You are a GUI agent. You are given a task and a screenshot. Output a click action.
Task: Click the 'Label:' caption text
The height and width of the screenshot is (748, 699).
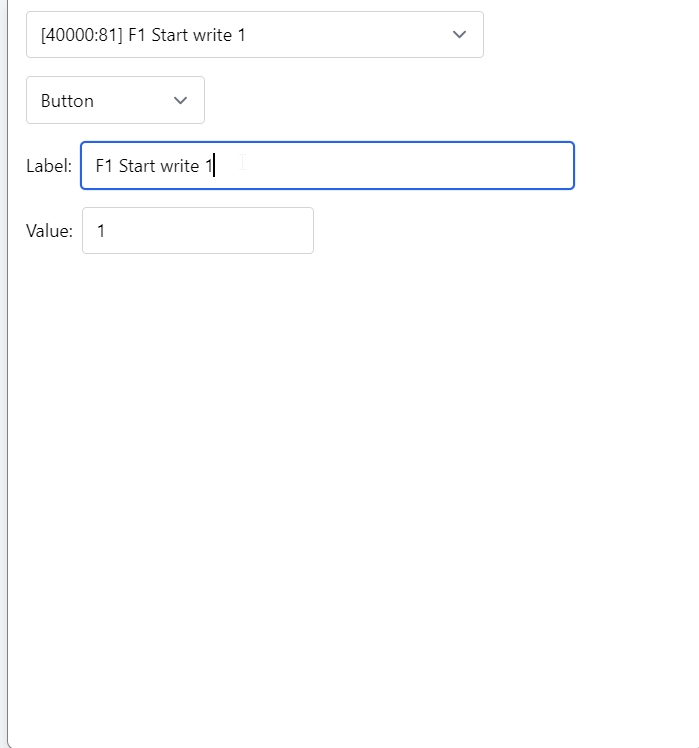point(48,166)
